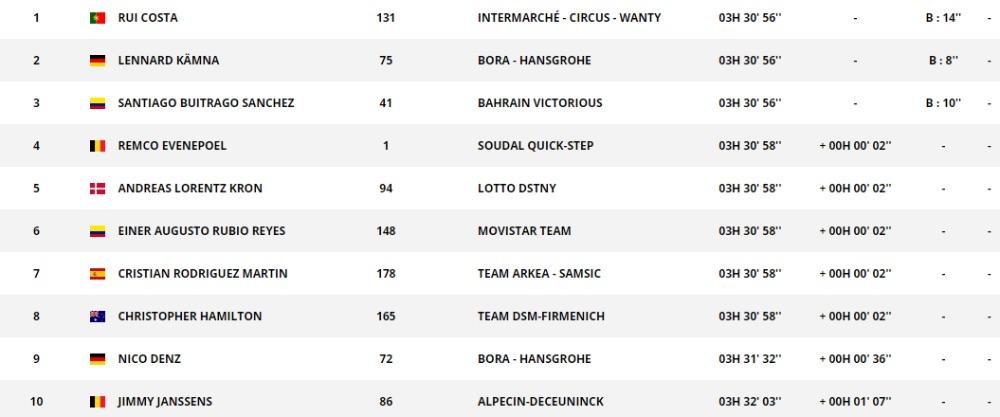This screenshot has height=417, width=1000.
Task: Open Soudal Quick-Step team link
Action: click(536, 145)
